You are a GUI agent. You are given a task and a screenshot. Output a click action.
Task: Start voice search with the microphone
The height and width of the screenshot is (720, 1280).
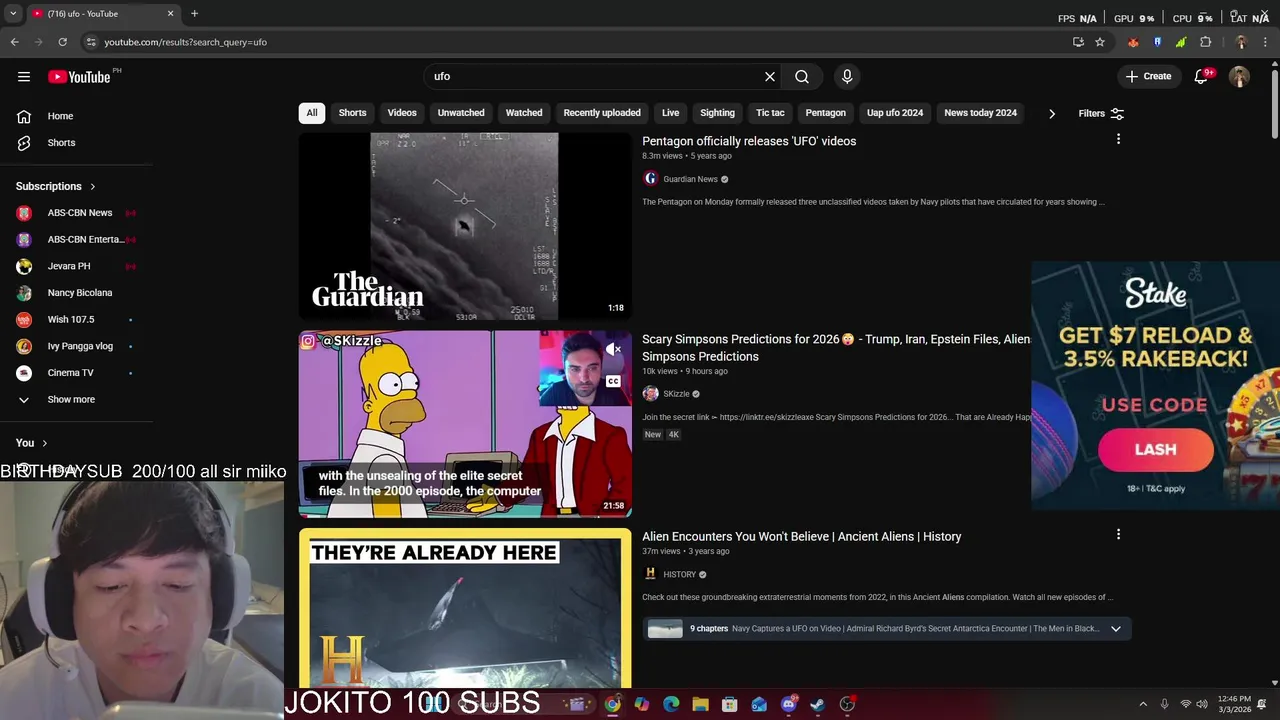pyautogui.click(x=847, y=77)
